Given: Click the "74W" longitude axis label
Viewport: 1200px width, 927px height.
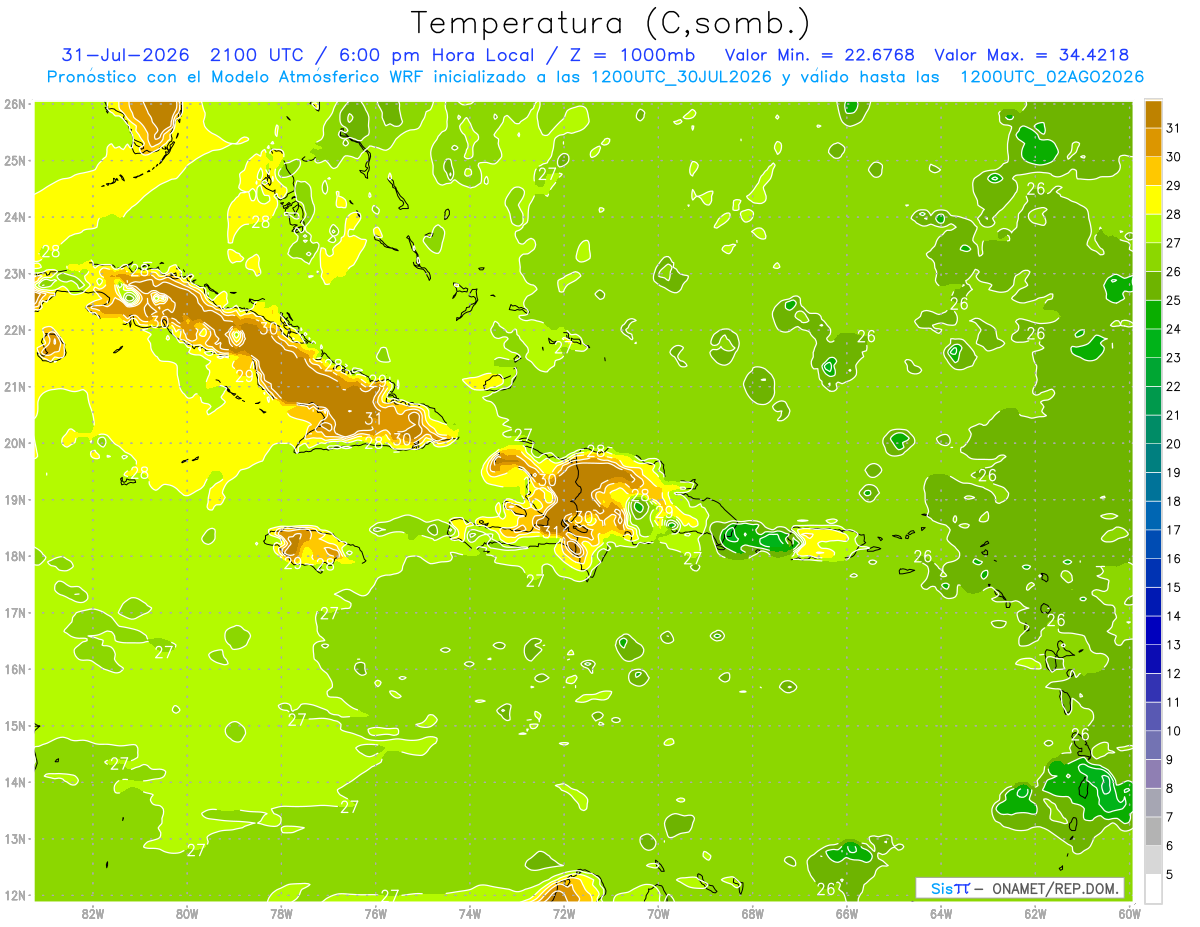Looking at the screenshot, I should point(470,913).
